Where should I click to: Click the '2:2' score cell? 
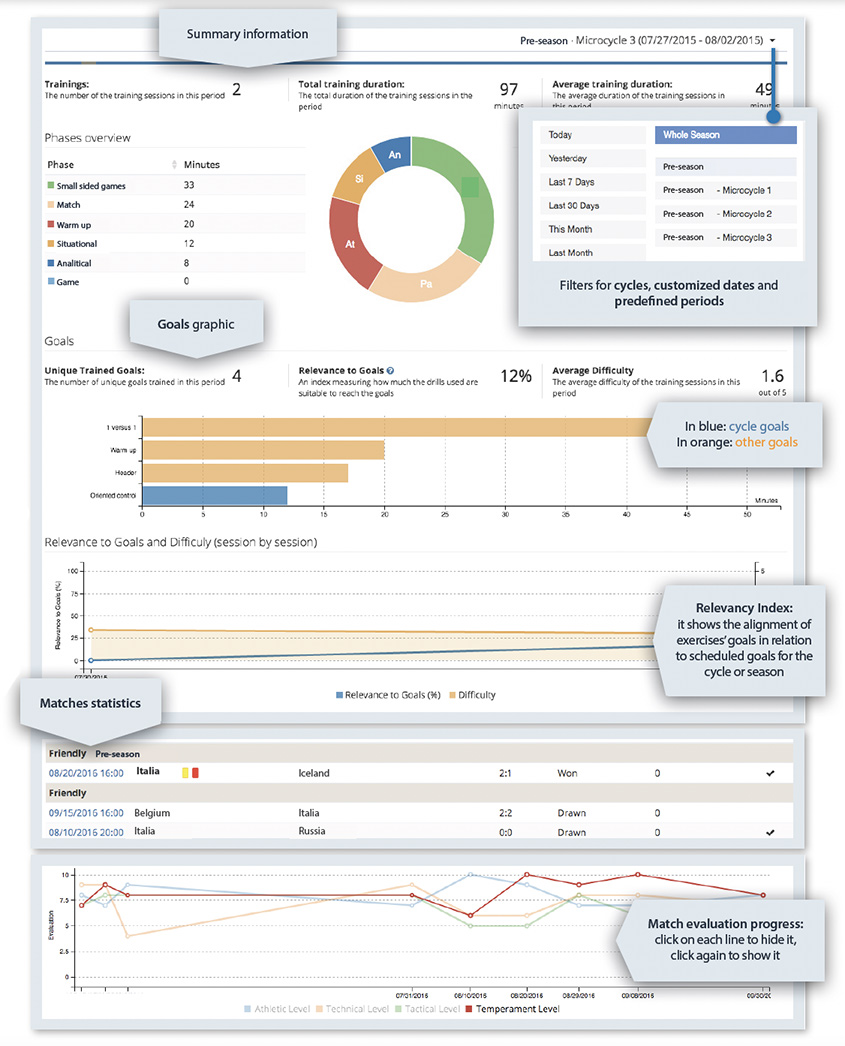click(505, 813)
